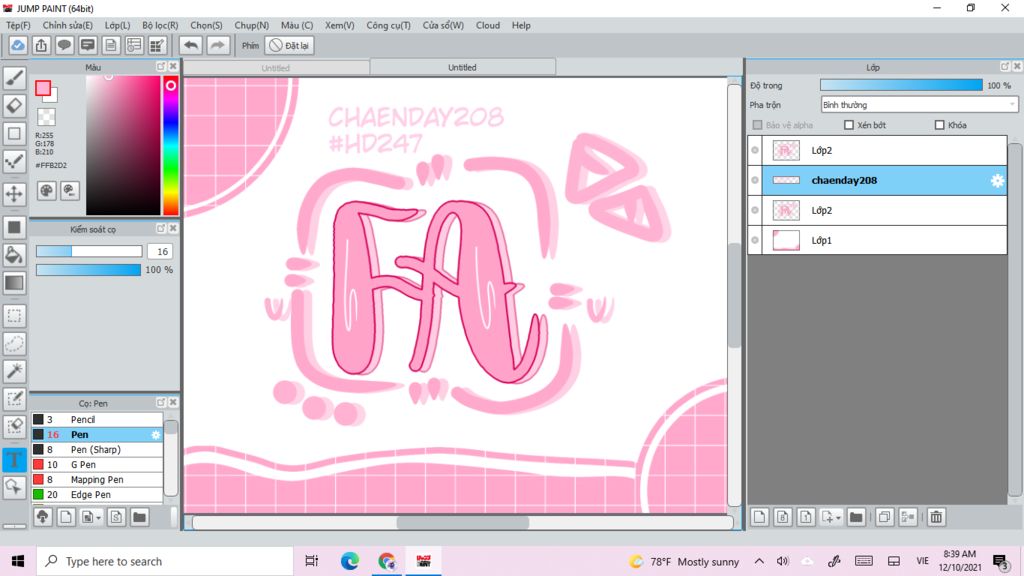The image size is (1024, 576).
Task: Choose the Pen (Sharp) brush
Action: 97,449
